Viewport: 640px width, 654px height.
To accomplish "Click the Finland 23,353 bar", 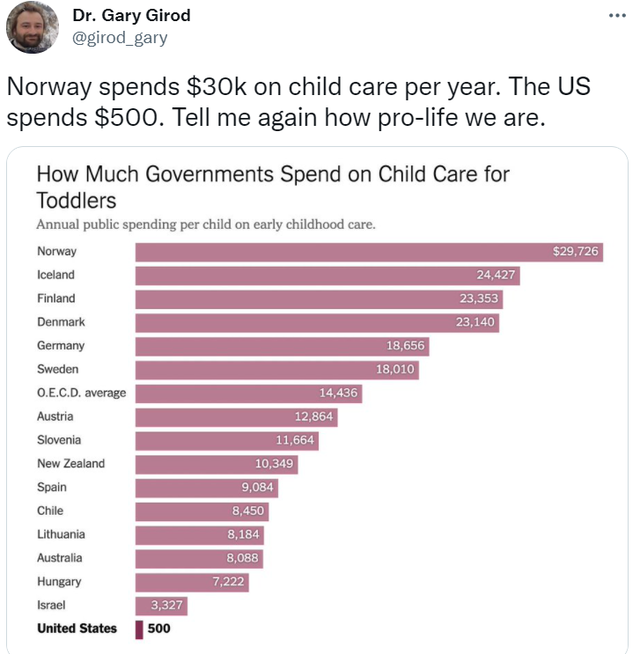I will [x=319, y=299].
